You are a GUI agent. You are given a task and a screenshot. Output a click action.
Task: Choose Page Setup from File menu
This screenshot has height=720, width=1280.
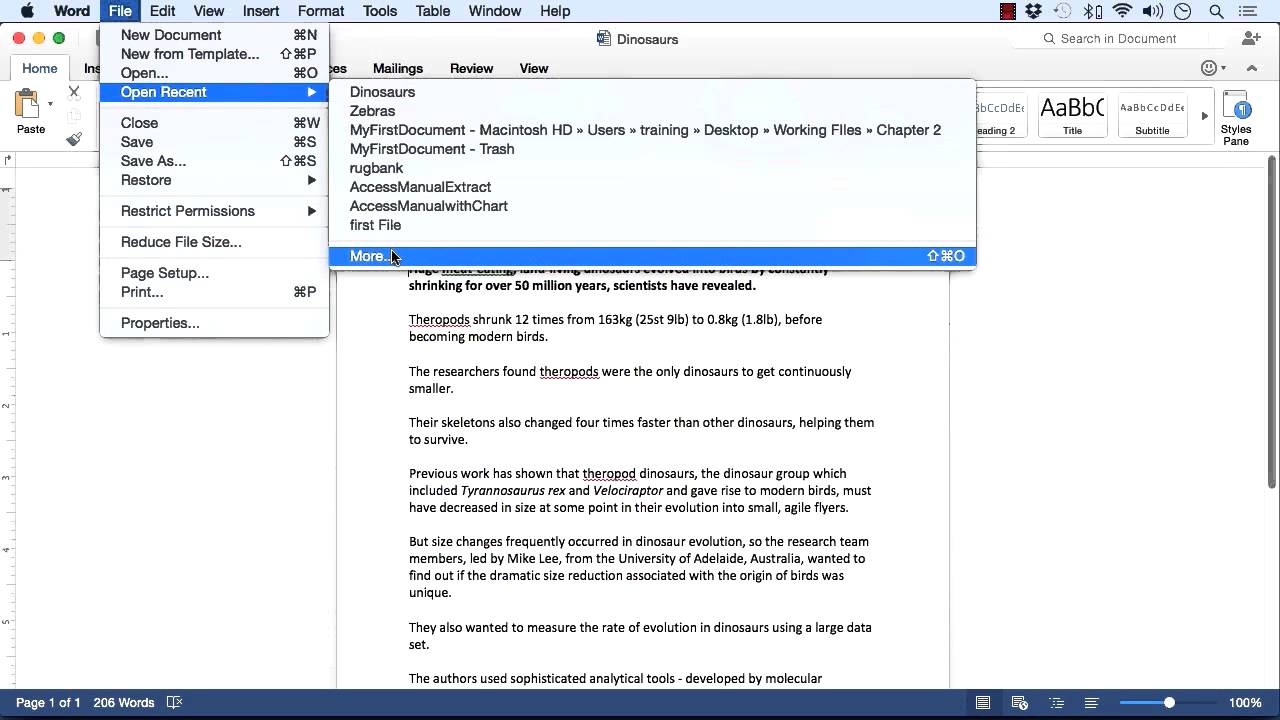(214, 273)
